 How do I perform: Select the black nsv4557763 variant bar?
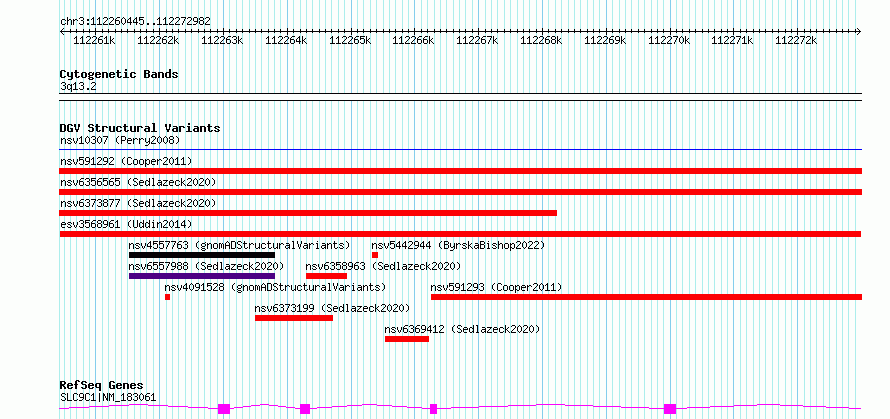coord(202,255)
